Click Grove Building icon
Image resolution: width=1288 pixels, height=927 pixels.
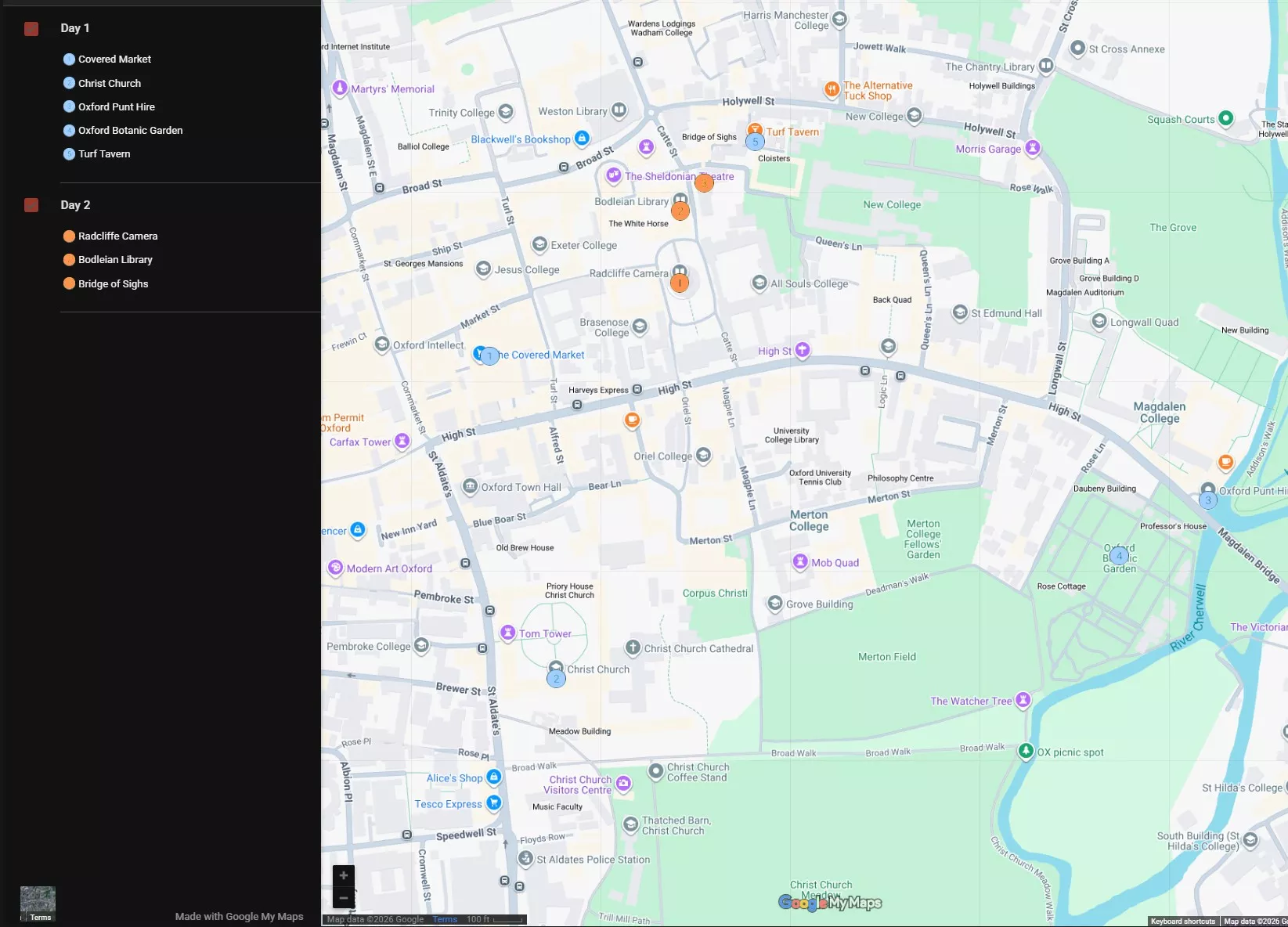coord(775,603)
